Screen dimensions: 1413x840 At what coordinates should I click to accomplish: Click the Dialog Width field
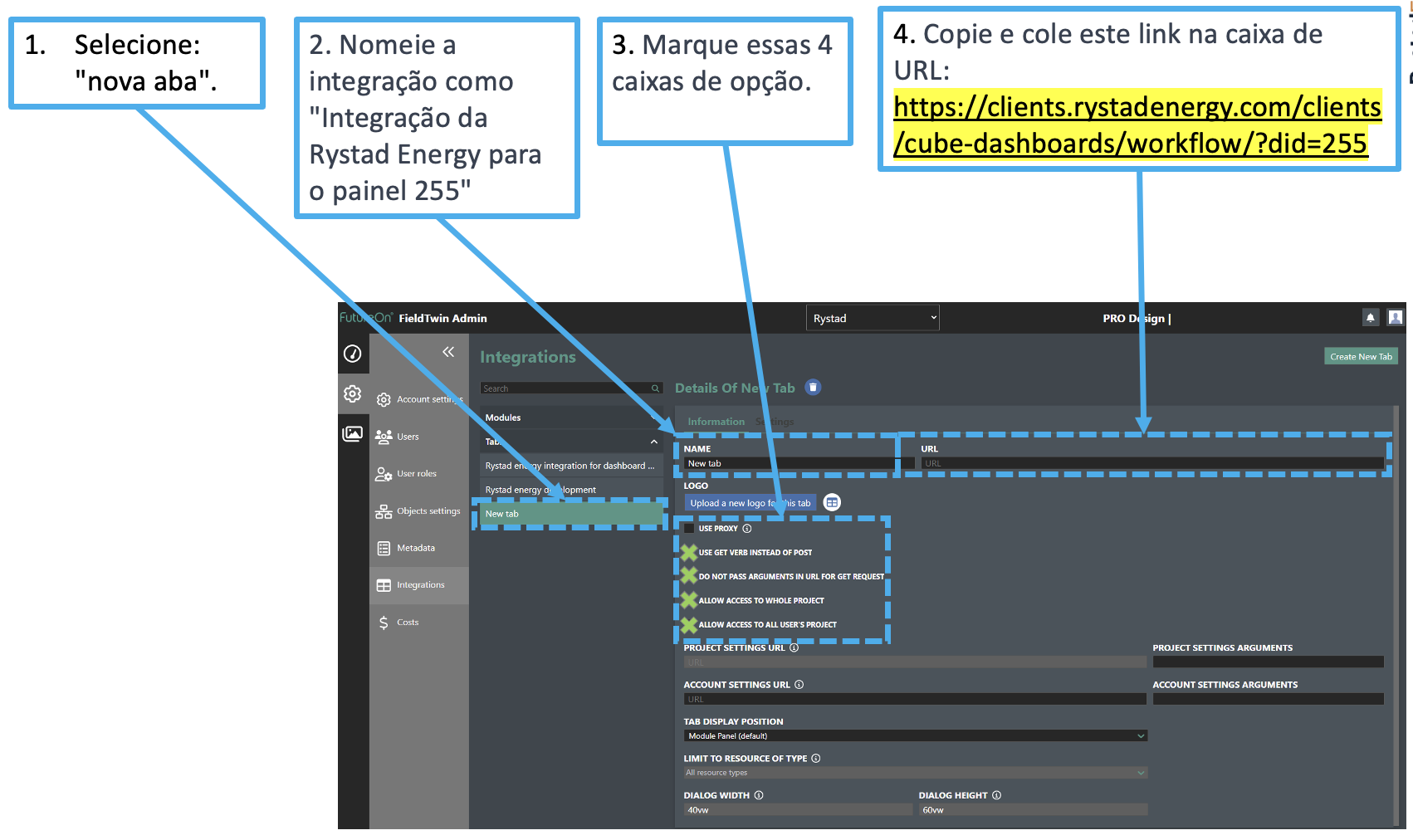click(x=798, y=810)
